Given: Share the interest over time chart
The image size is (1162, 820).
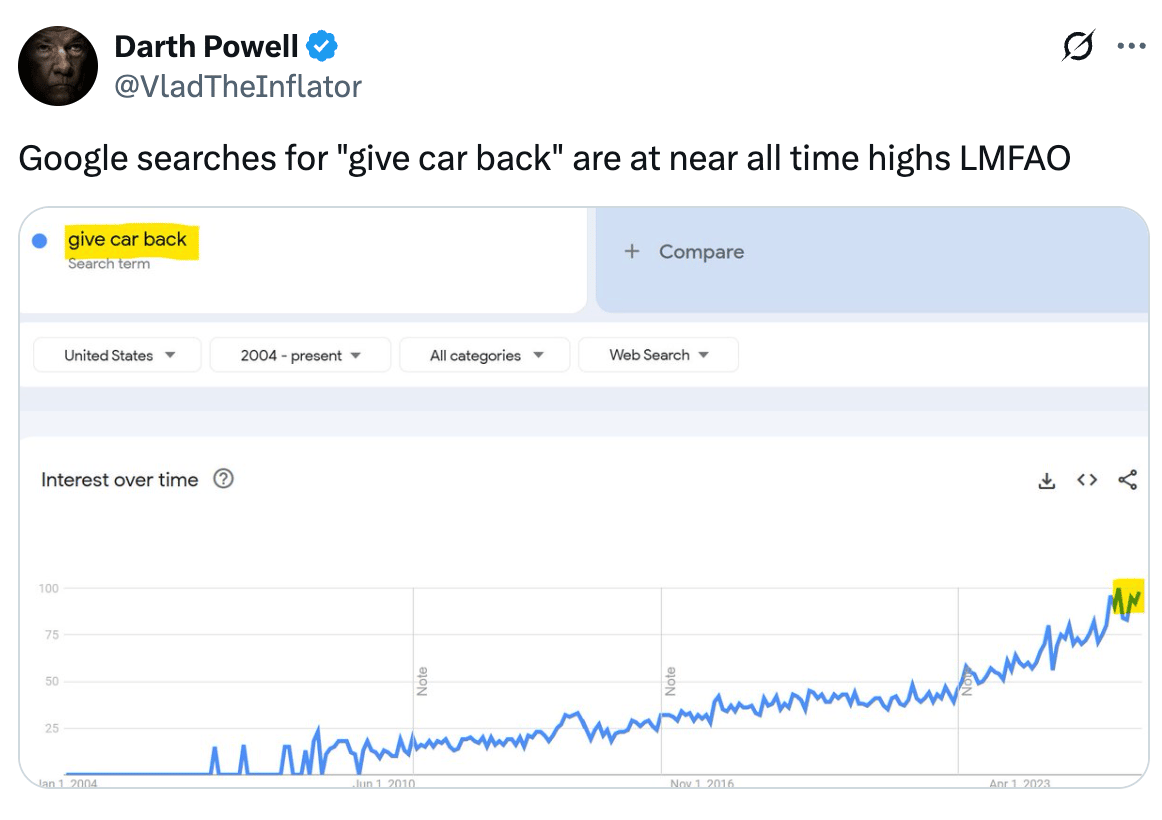Looking at the screenshot, I should click(1128, 481).
